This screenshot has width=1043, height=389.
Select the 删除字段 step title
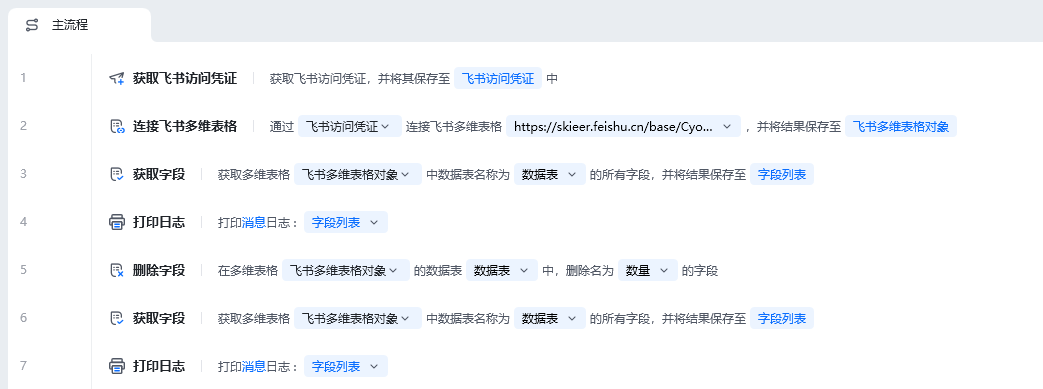pos(159,270)
